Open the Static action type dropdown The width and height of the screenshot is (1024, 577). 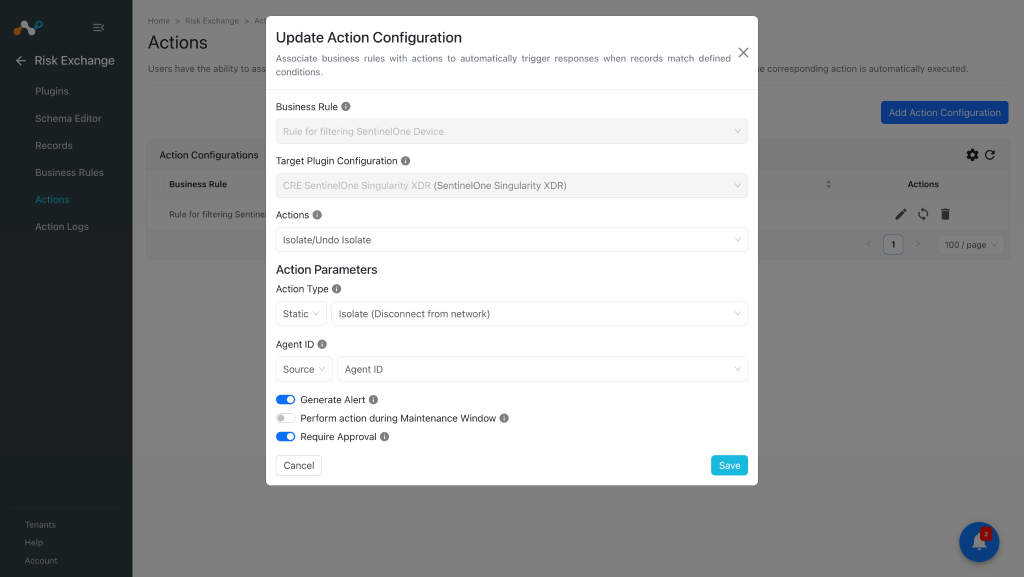coord(301,314)
